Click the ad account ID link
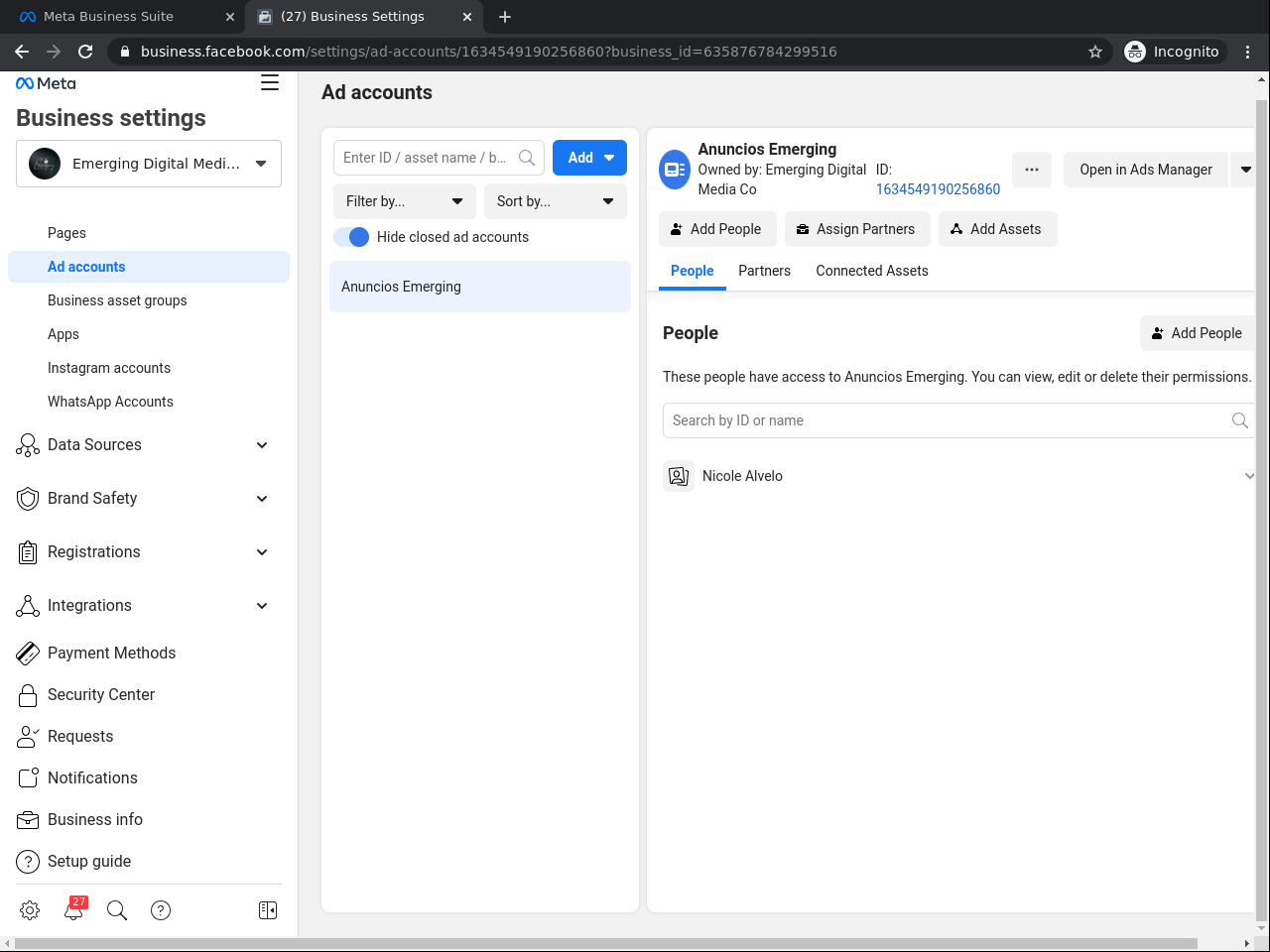The width and height of the screenshot is (1270, 952). click(938, 189)
